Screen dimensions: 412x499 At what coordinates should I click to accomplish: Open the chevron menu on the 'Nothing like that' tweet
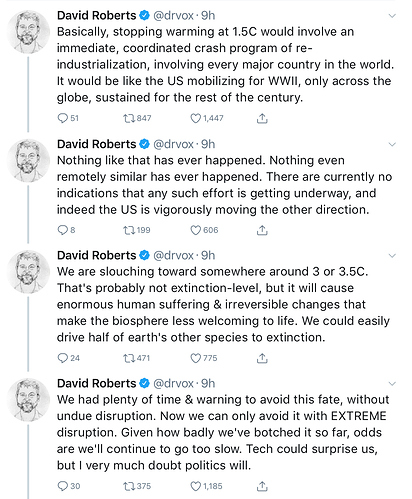point(392,144)
